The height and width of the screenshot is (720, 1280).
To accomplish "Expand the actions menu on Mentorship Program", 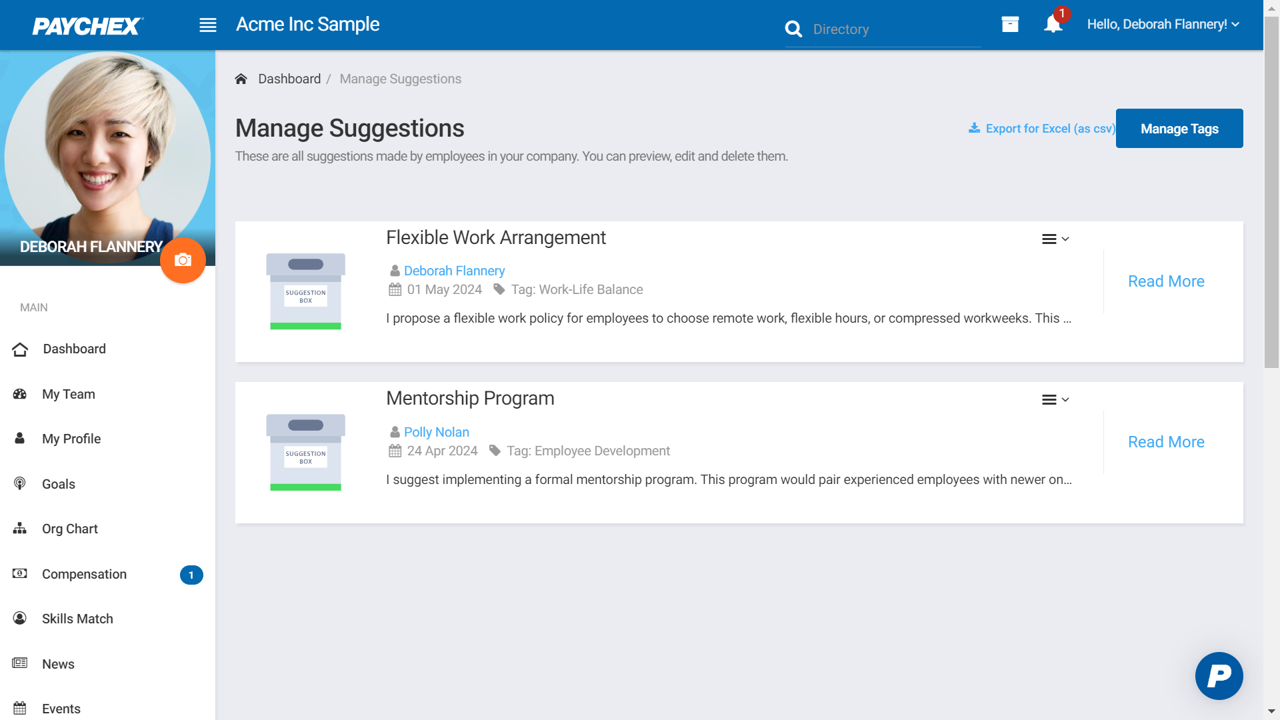I will (1055, 399).
